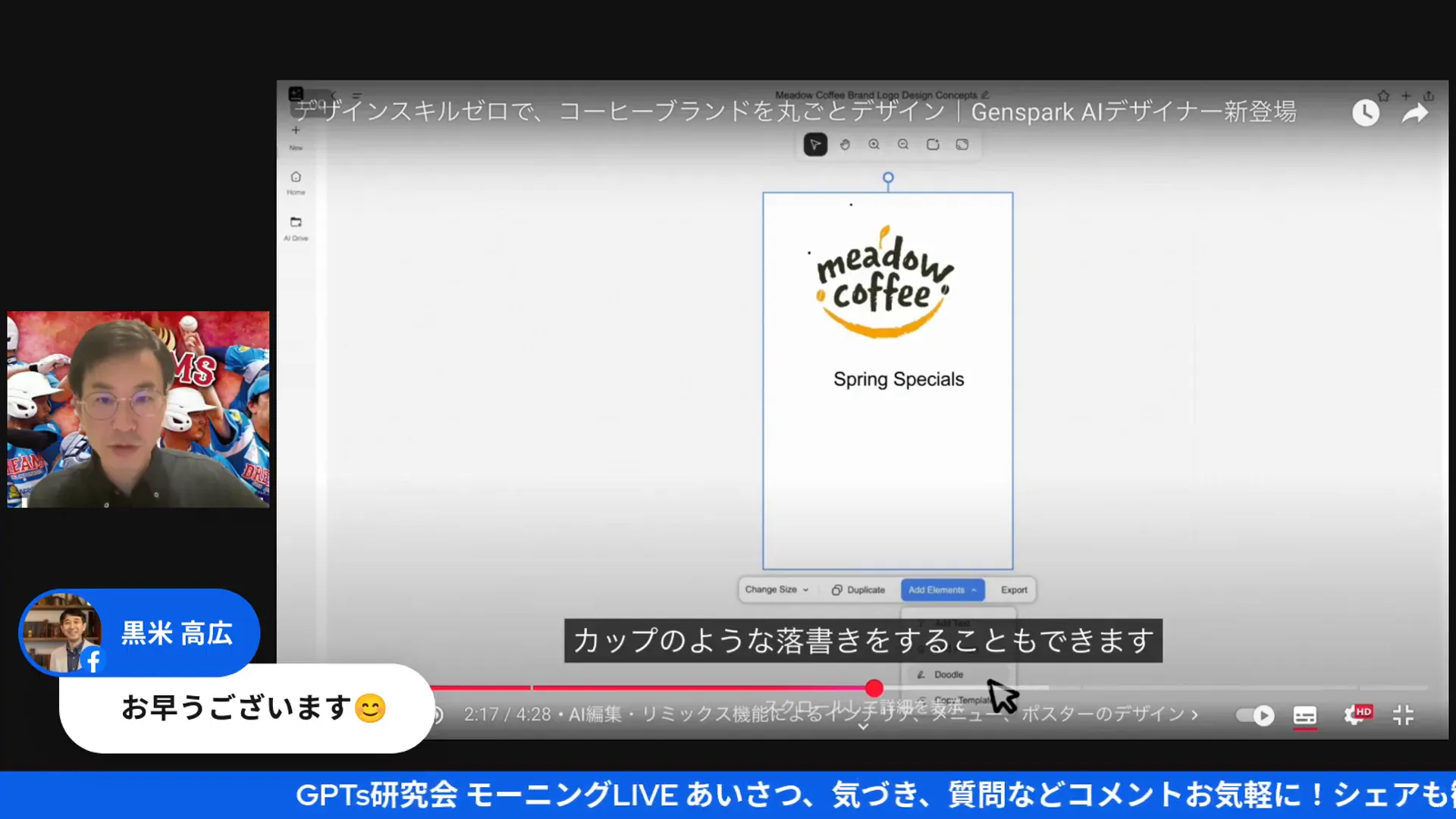The image size is (1456, 819).
Task: Click the fullscreen view icon in canvas toolbar
Action: click(x=962, y=145)
